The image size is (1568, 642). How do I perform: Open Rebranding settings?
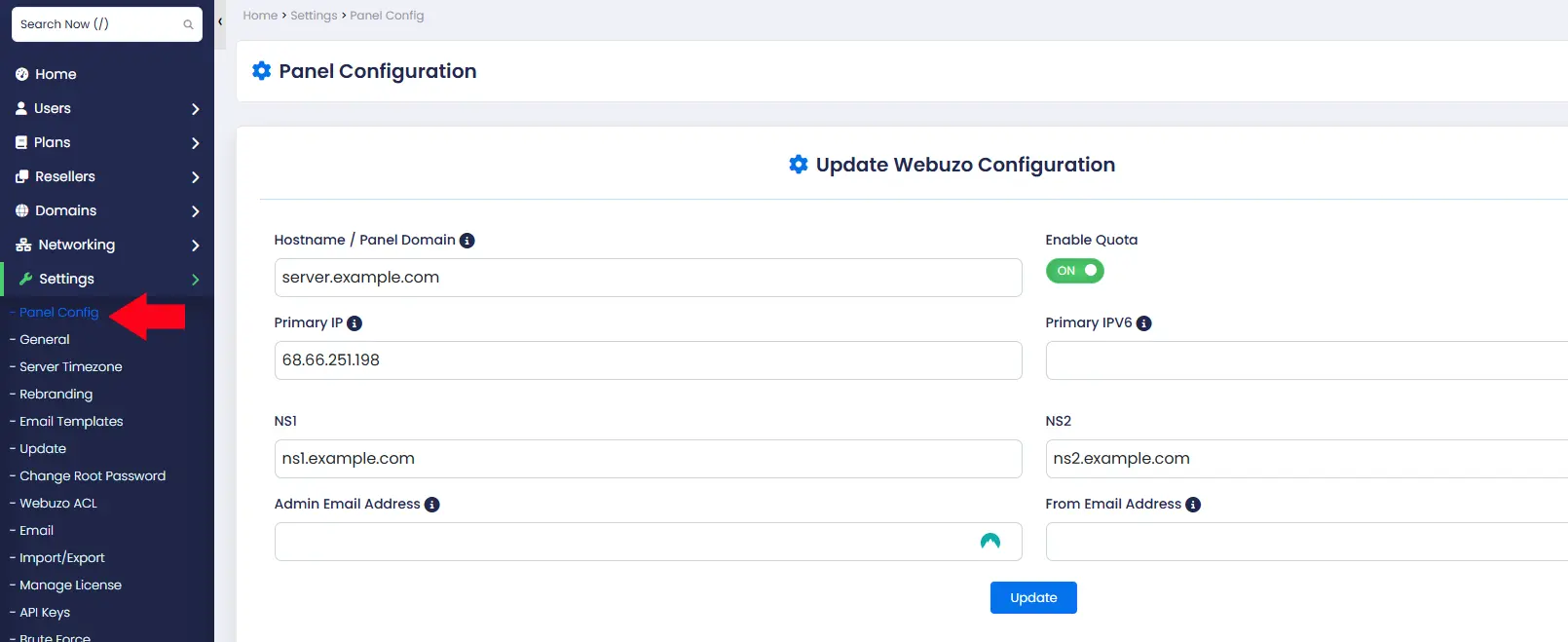(56, 395)
